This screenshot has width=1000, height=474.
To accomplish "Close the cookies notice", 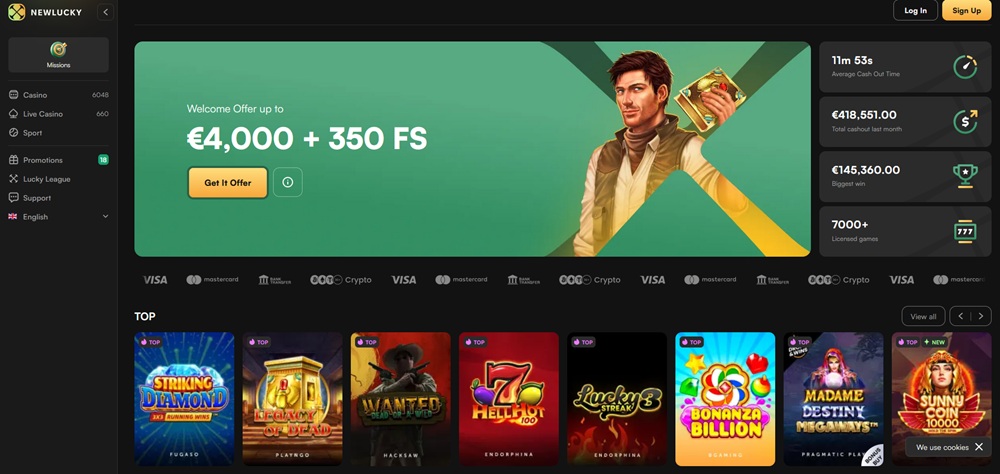I will tap(979, 447).
